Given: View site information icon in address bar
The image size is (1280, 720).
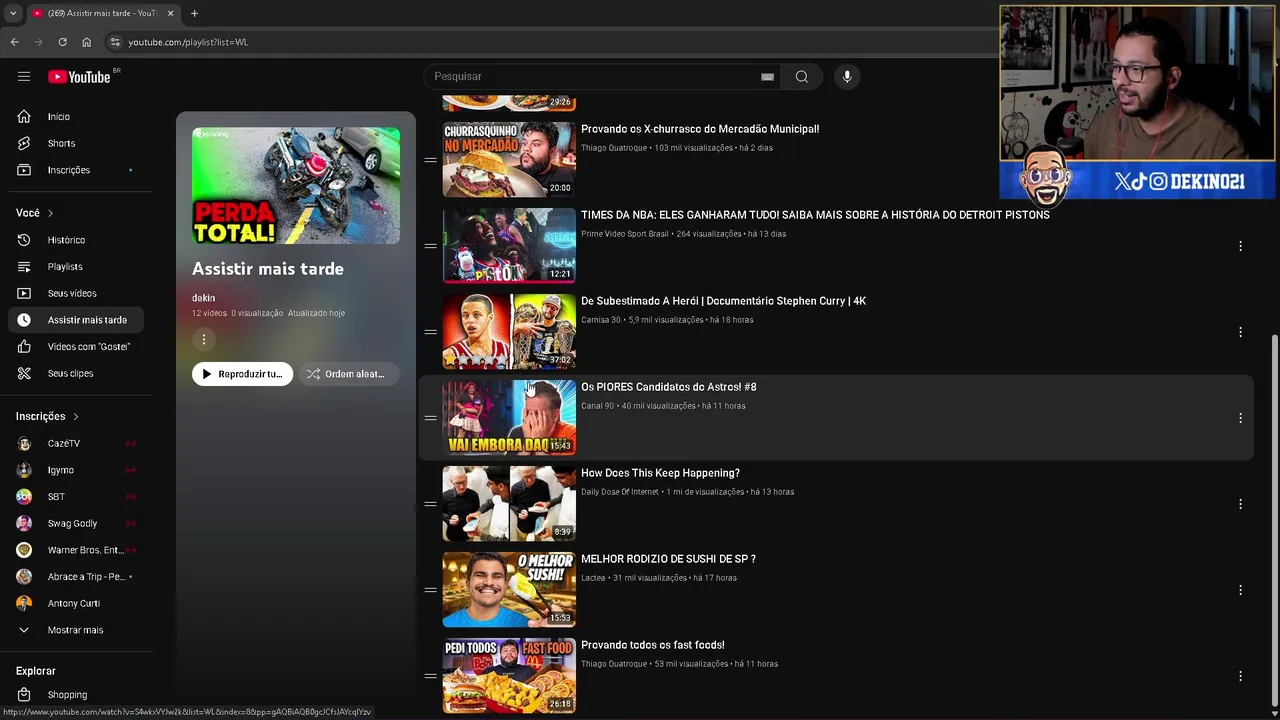Looking at the screenshot, I should pyautogui.click(x=115, y=42).
